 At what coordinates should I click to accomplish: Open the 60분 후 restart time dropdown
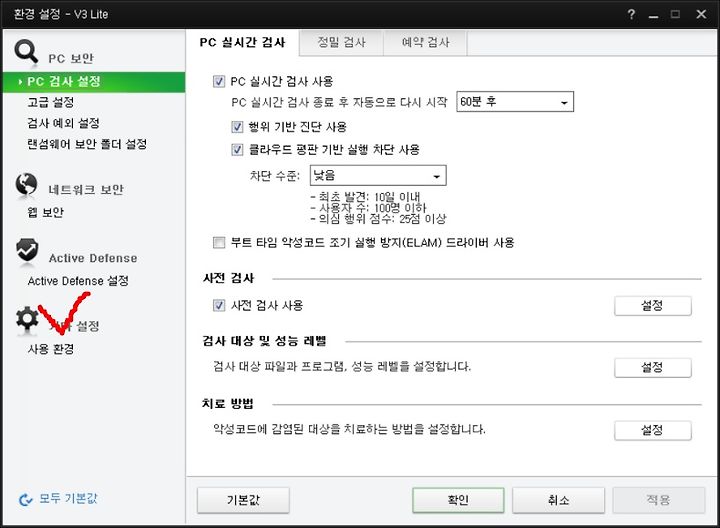point(515,101)
